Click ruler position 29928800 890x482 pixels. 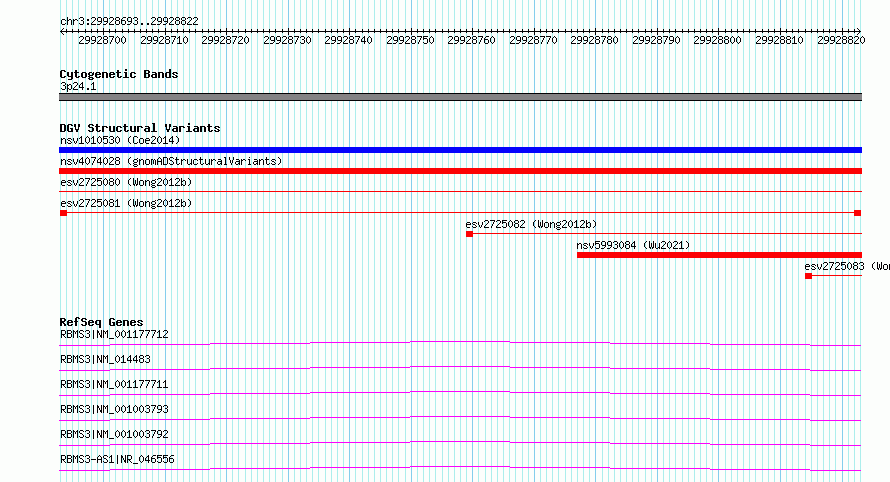tap(717, 40)
